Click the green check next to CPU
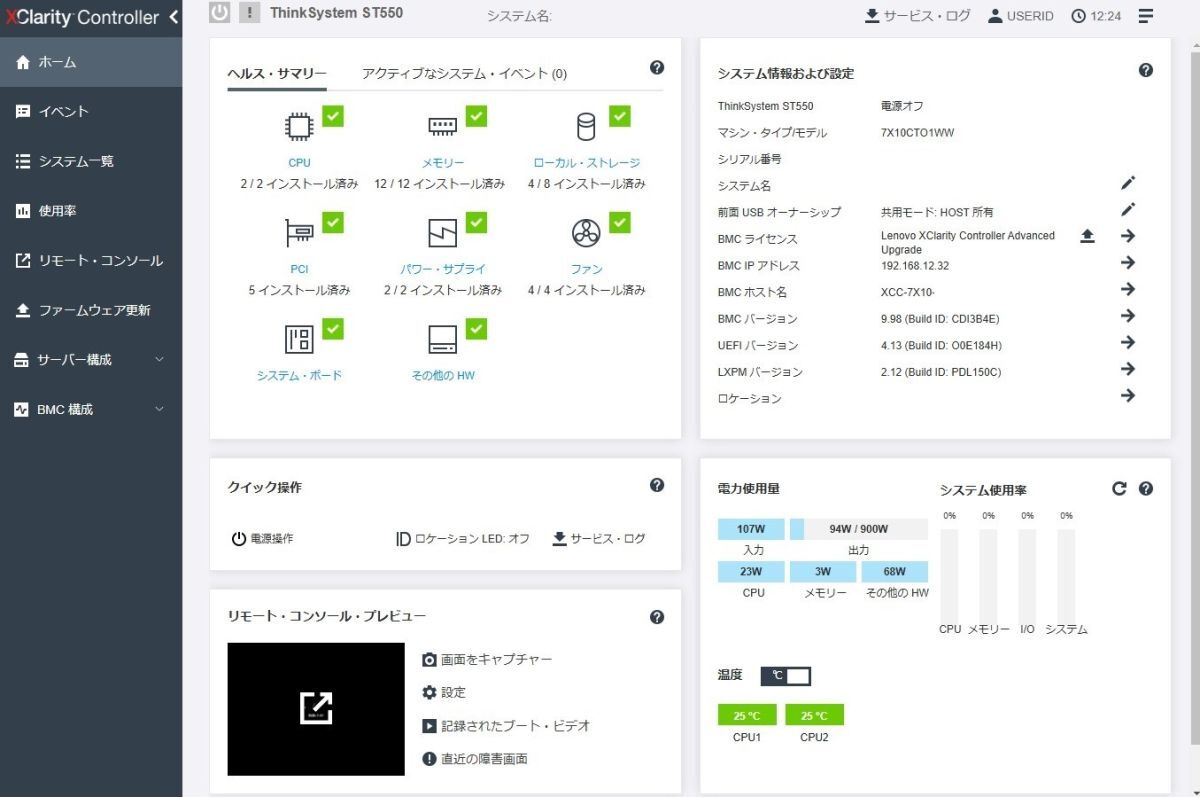The width and height of the screenshot is (1200, 797). click(333, 116)
